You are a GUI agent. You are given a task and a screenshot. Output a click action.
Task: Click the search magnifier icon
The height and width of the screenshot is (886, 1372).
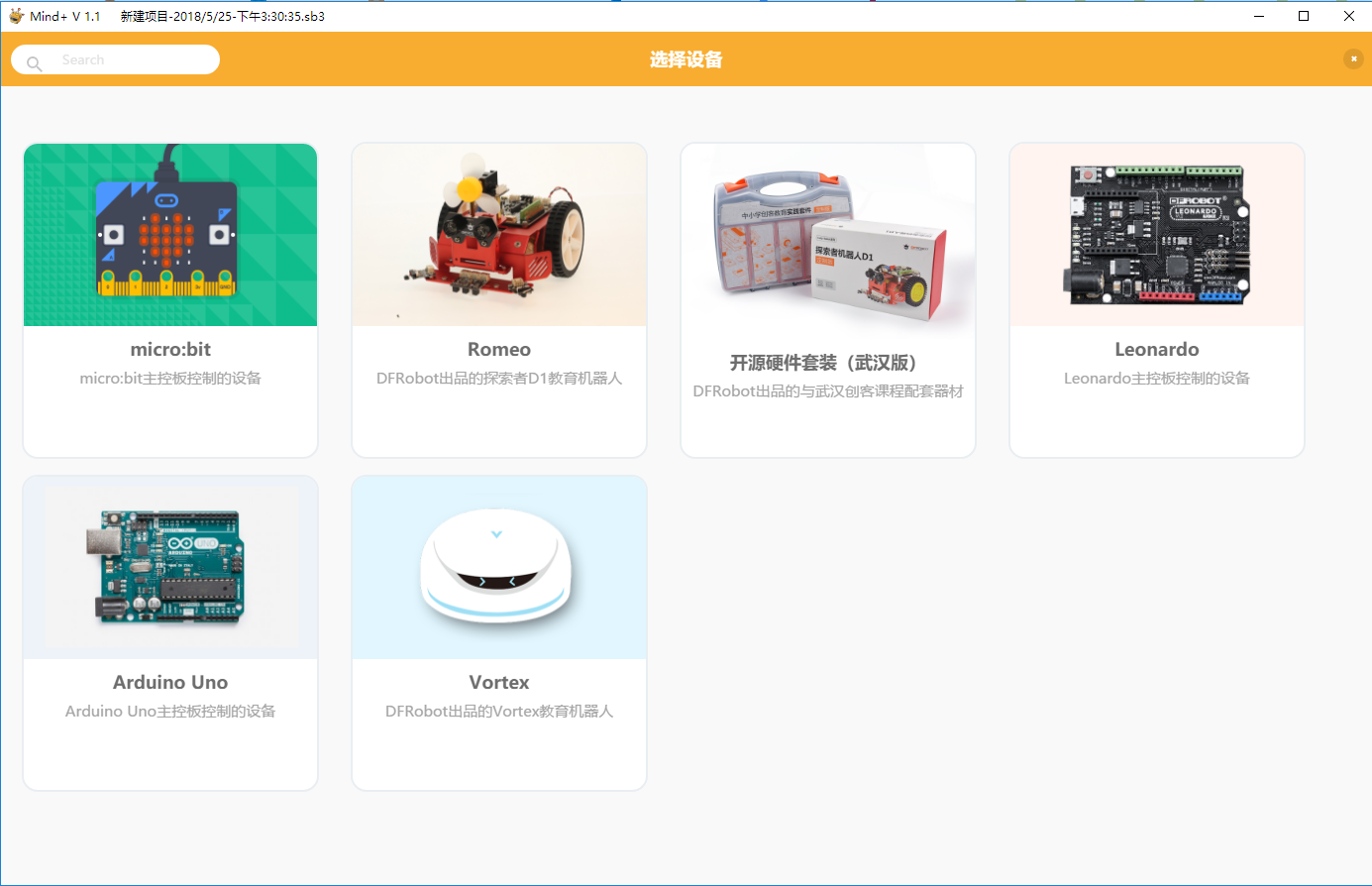tap(34, 63)
